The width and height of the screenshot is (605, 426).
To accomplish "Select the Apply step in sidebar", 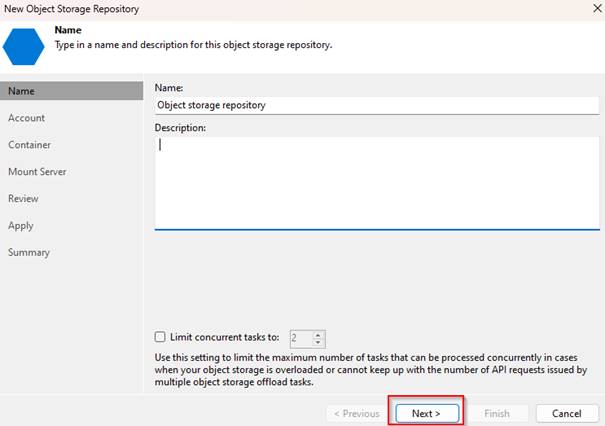I will click(x=21, y=225).
